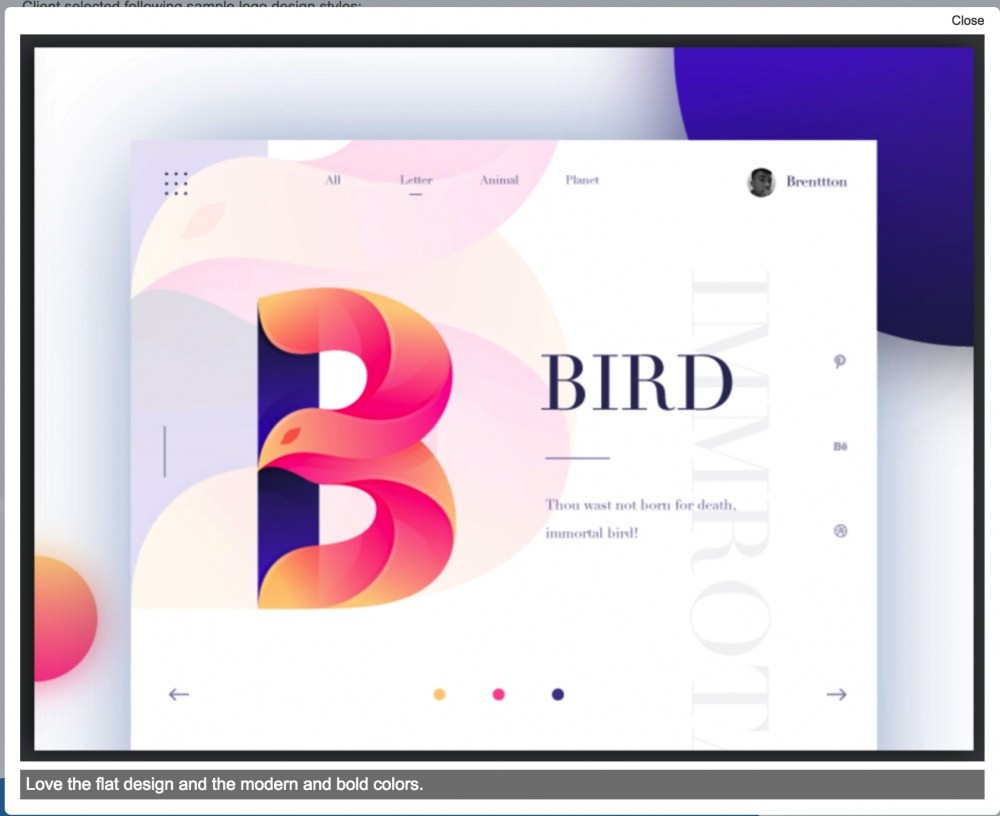The image size is (1000, 816).
Task: Switch to the All tab
Action: [333, 180]
